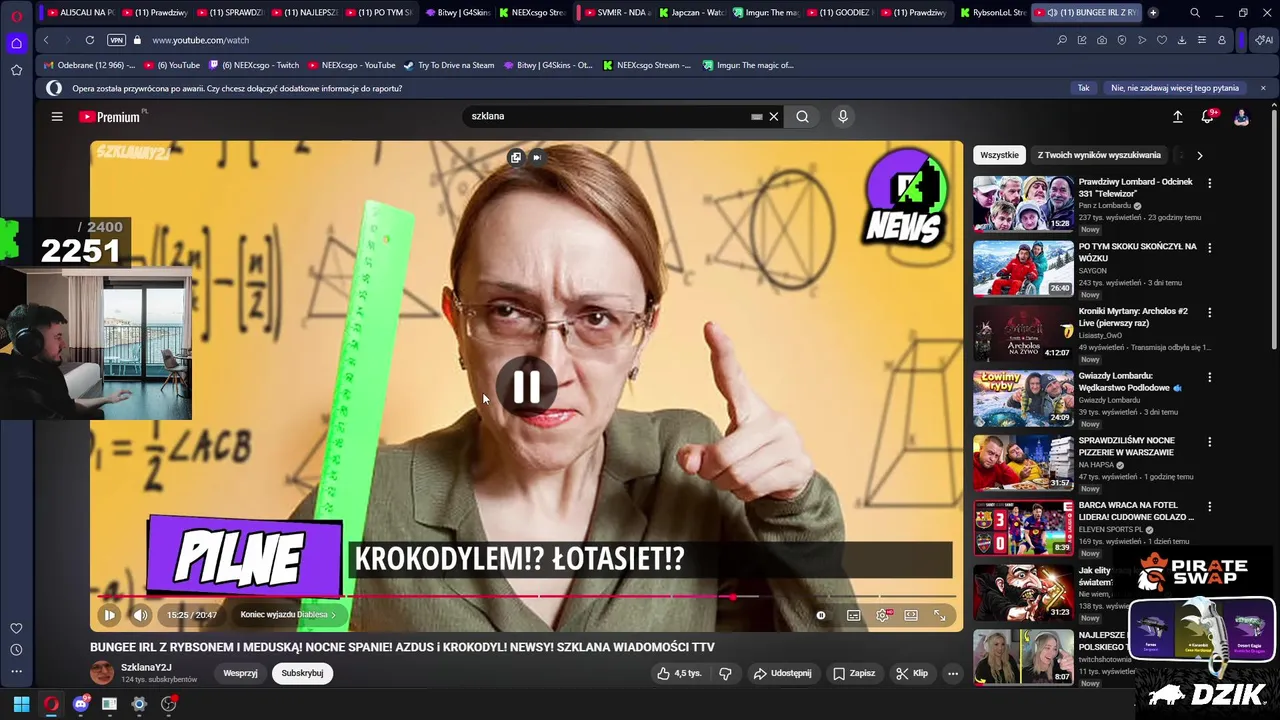This screenshot has height=720, width=1280.
Task: Open the YouTube guide hamburger menu
Action: tap(57, 117)
